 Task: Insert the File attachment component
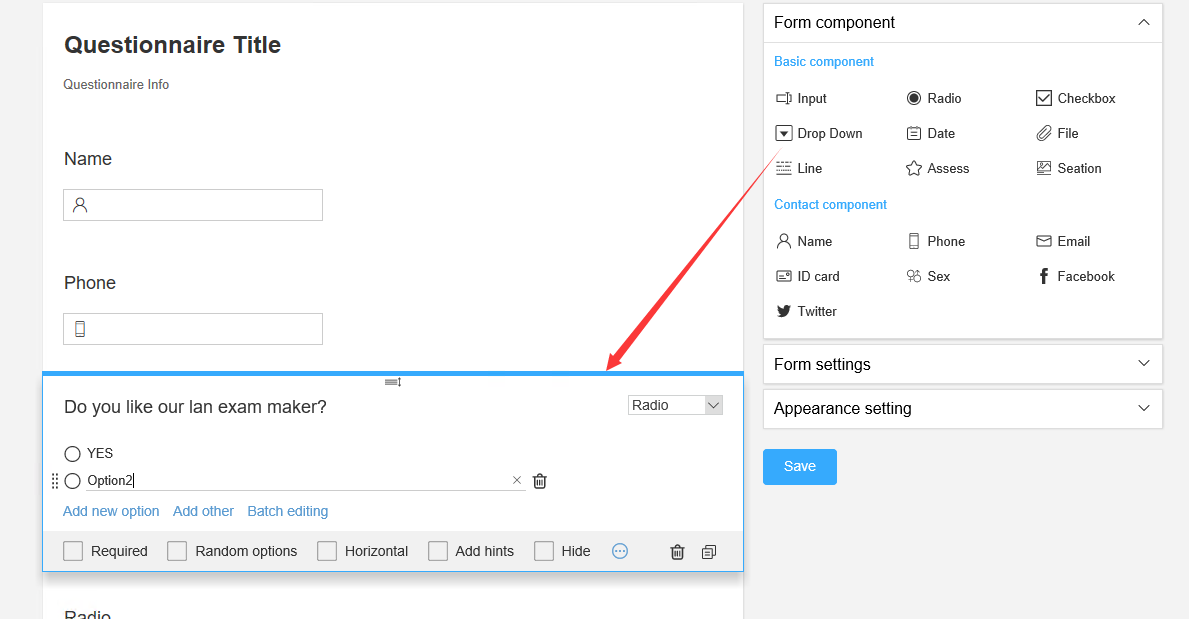coord(1057,134)
